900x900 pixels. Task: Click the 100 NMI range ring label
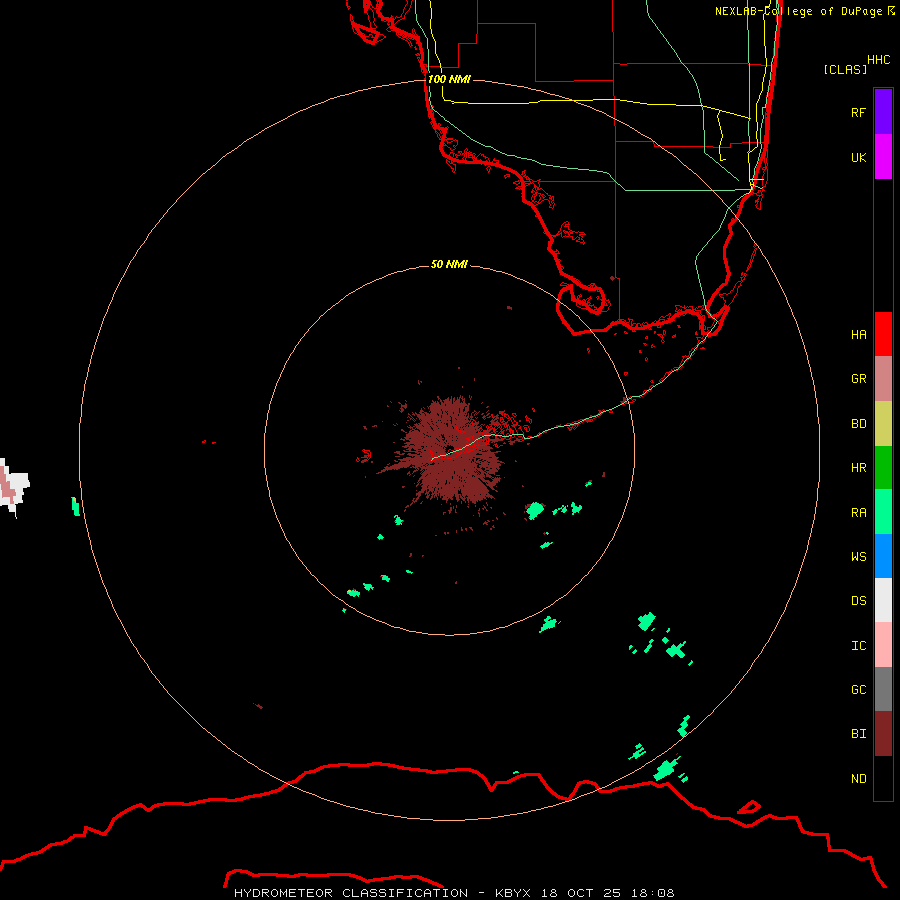pyautogui.click(x=449, y=79)
